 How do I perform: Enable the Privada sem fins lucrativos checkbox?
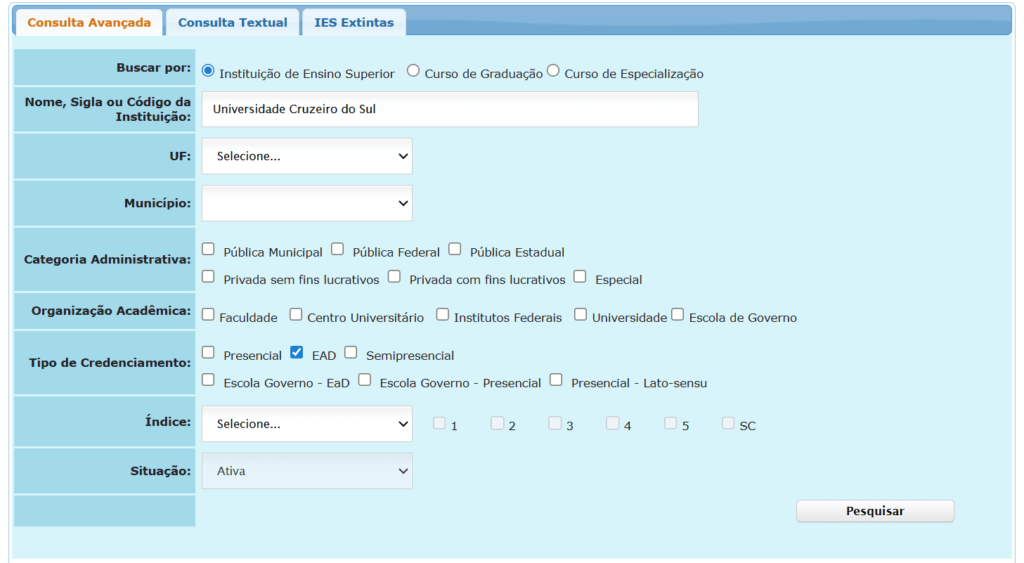tap(208, 276)
